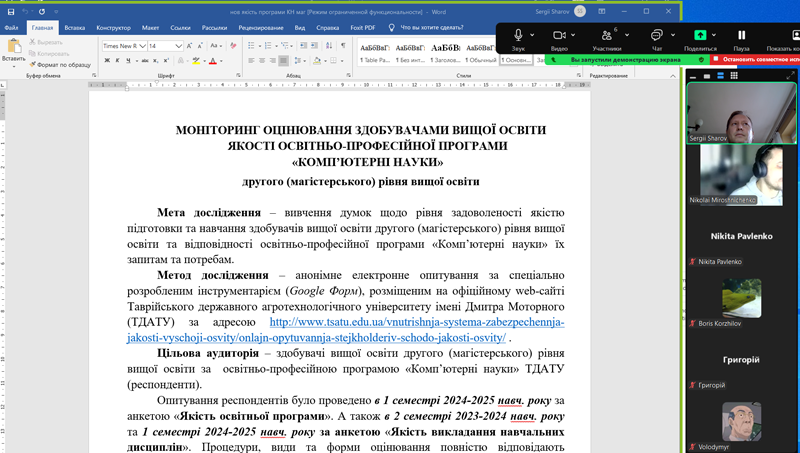Viewport: 800px width, 453px height.
Task: Mute microphone in Zoom toolbar
Action: pyautogui.click(x=517, y=36)
